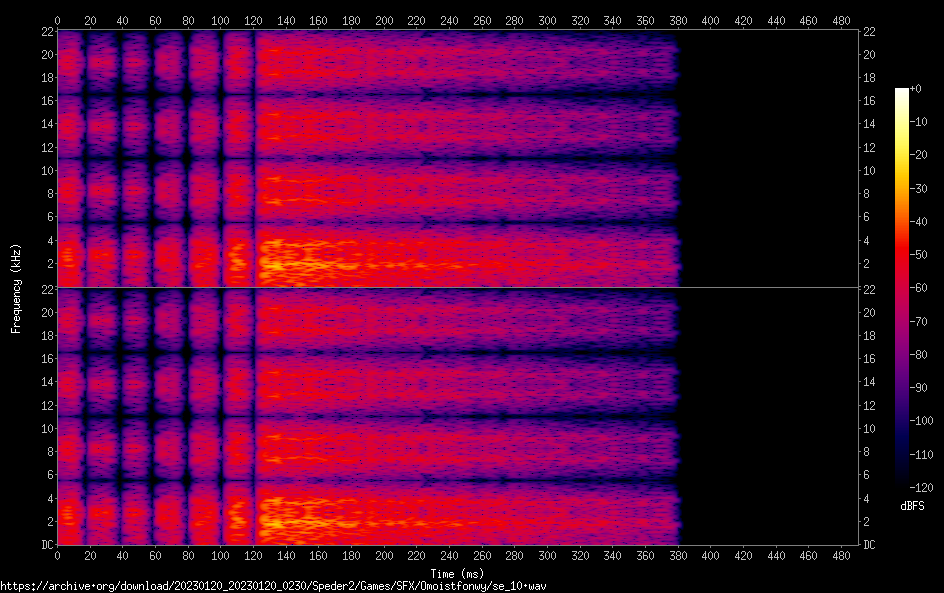Click the "Time (ms)" axis title
The width and height of the screenshot is (944, 593).
pyautogui.click(x=457, y=573)
